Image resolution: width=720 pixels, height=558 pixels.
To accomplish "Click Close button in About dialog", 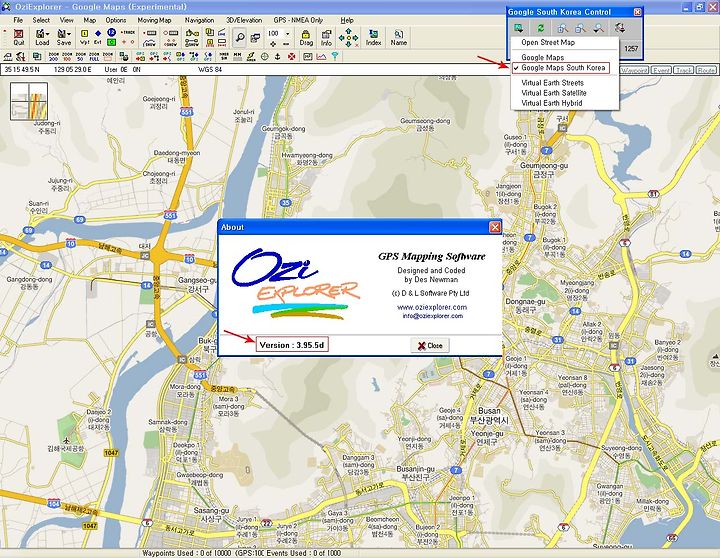I will click(430, 345).
